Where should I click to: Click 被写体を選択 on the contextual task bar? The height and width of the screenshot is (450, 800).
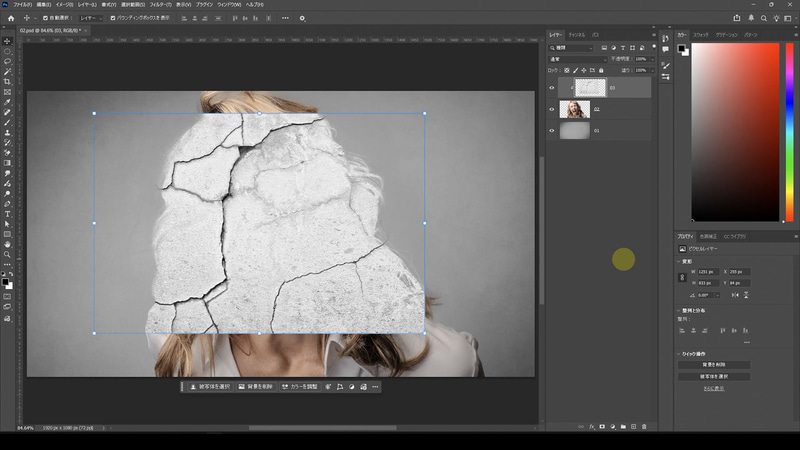pos(210,386)
